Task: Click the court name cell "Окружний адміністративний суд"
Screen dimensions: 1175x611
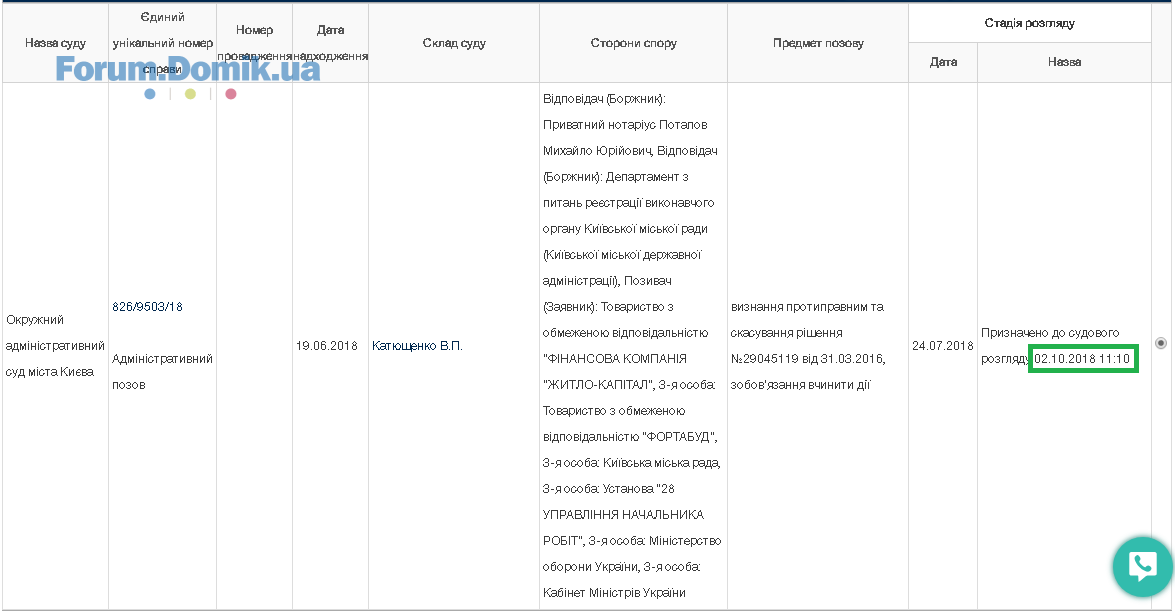Action: click(55, 346)
